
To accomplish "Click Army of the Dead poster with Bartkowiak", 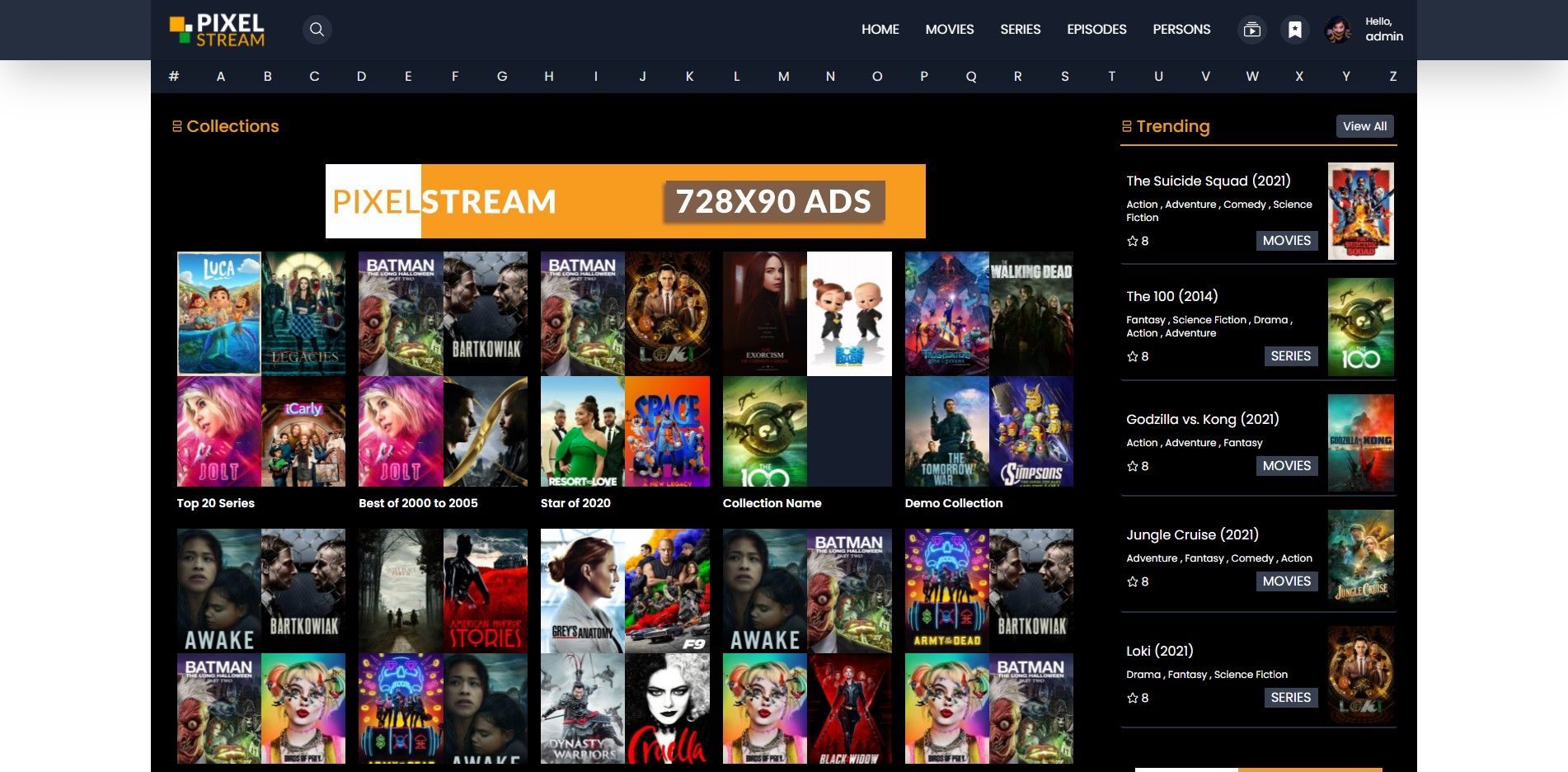I will point(946,591).
